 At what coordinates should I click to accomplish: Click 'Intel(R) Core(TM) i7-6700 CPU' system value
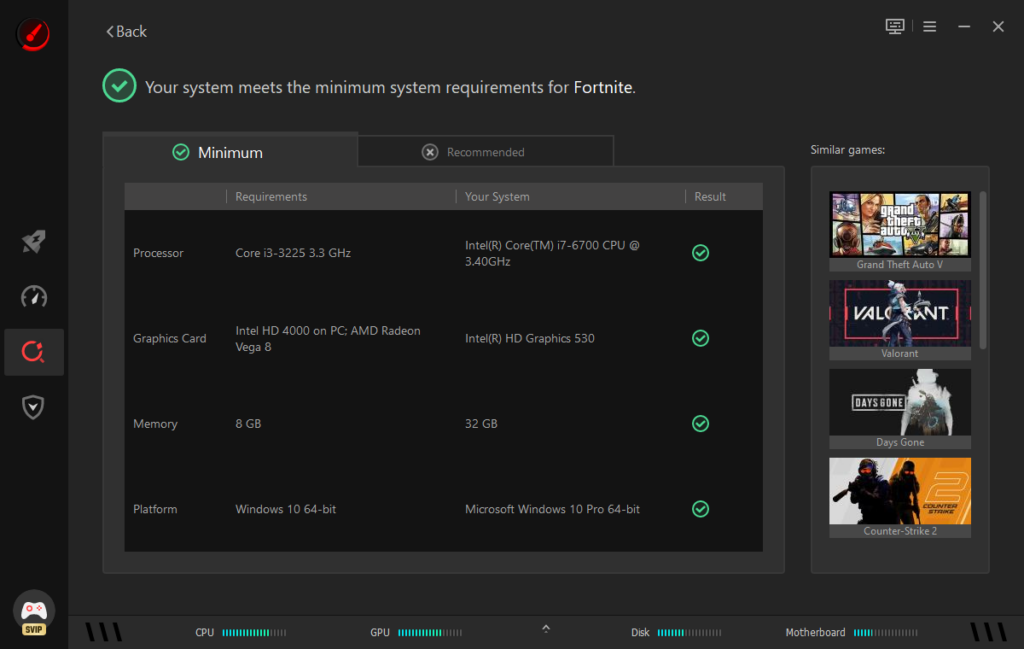[552, 253]
